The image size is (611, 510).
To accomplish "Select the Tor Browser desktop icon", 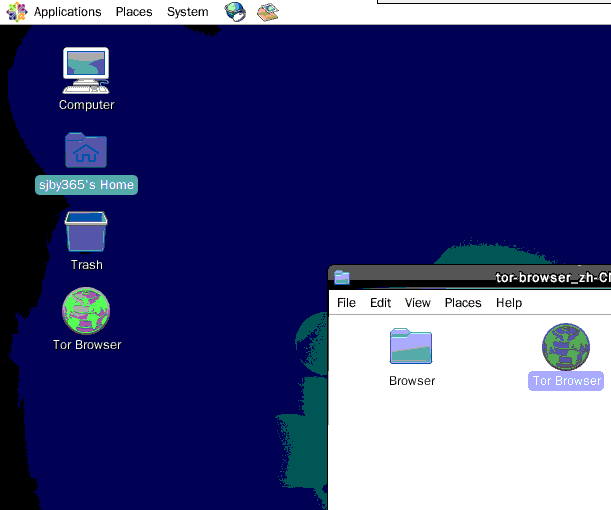I will [x=86, y=311].
